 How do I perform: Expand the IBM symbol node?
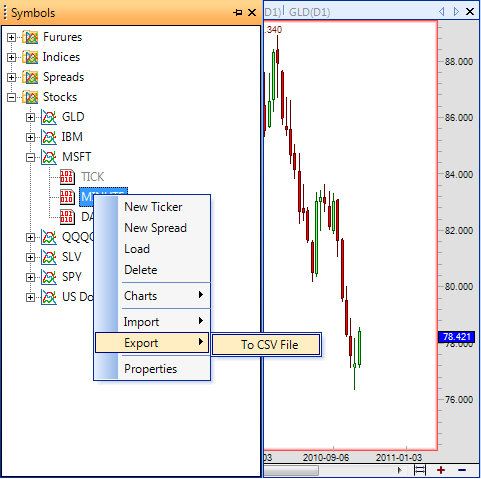click(x=30, y=137)
